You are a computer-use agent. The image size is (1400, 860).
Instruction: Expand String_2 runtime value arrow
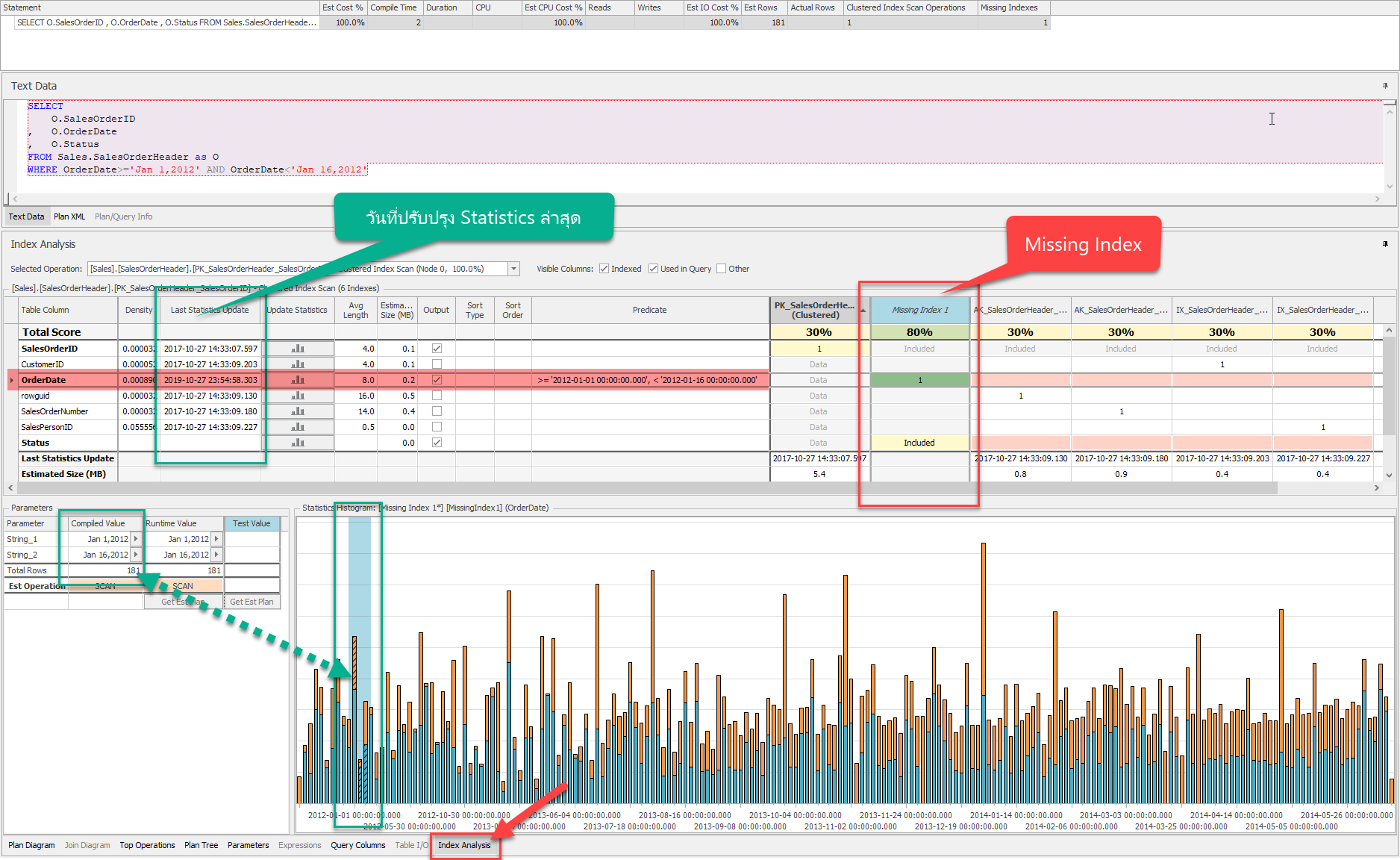pyautogui.click(x=216, y=555)
